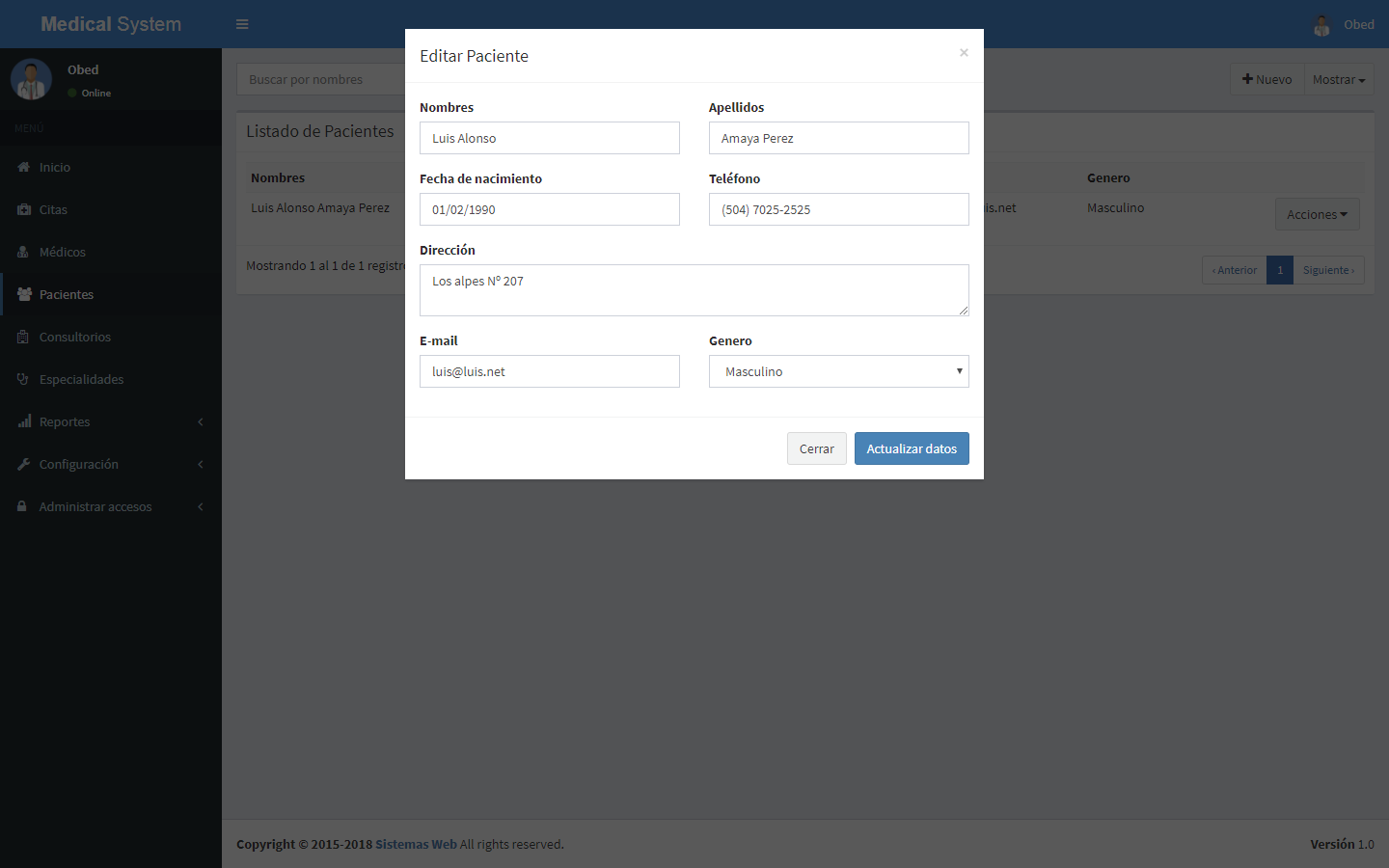Click the Nuevo button
Image resolution: width=1389 pixels, height=868 pixels.
coord(1267,79)
